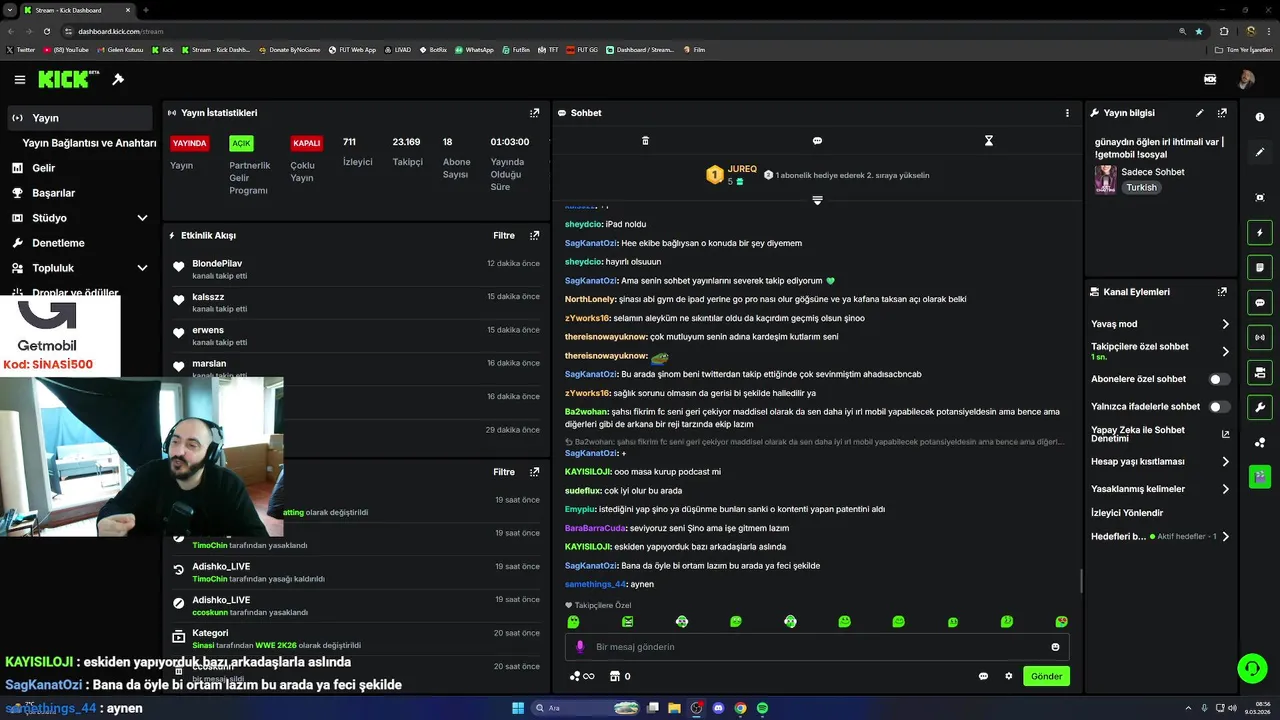Click username SagKanatOzi in the 'Hee ekibe bağlıysan' chat message
This screenshot has width=1280, height=720.
point(590,243)
